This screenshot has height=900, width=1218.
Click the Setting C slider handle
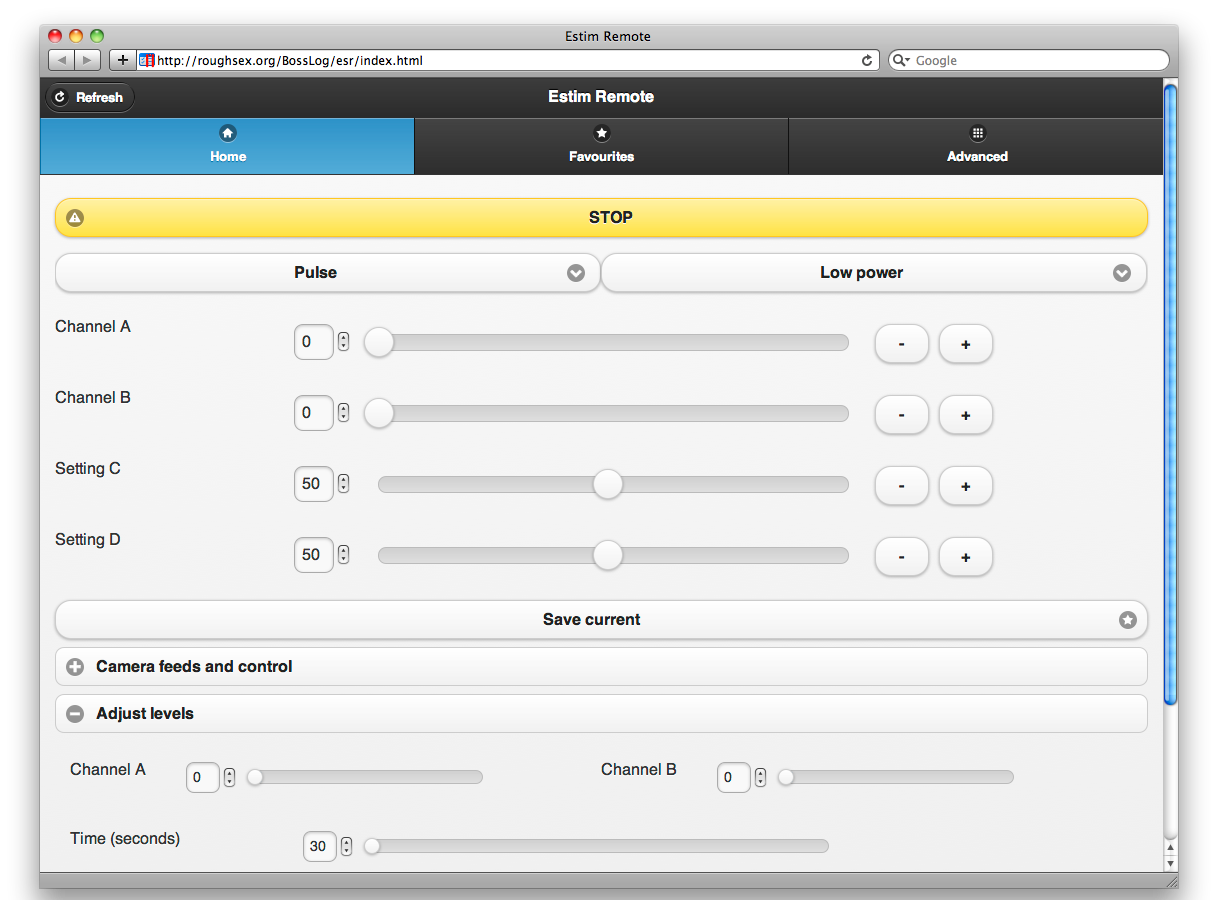(608, 484)
